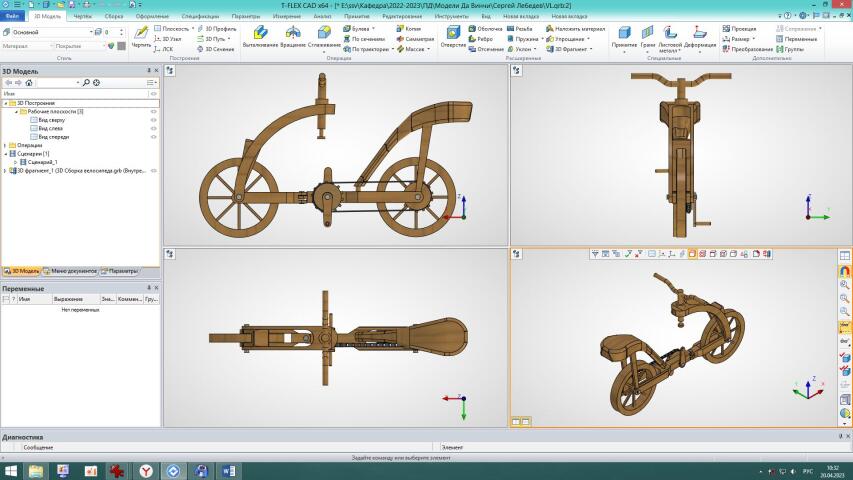Image resolution: width=853 pixels, height=480 pixels.
Task: Expand the 3D фрагмент_1 node
Action: click(5, 171)
